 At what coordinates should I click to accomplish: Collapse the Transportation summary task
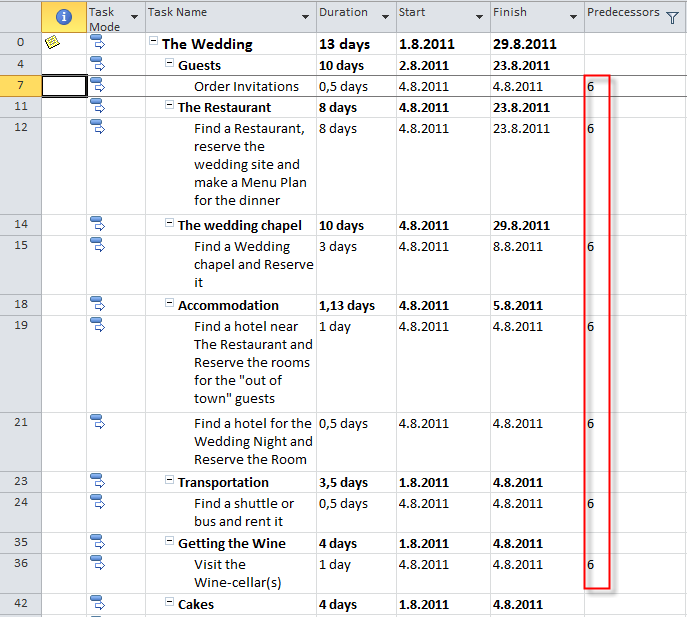[x=170, y=482]
